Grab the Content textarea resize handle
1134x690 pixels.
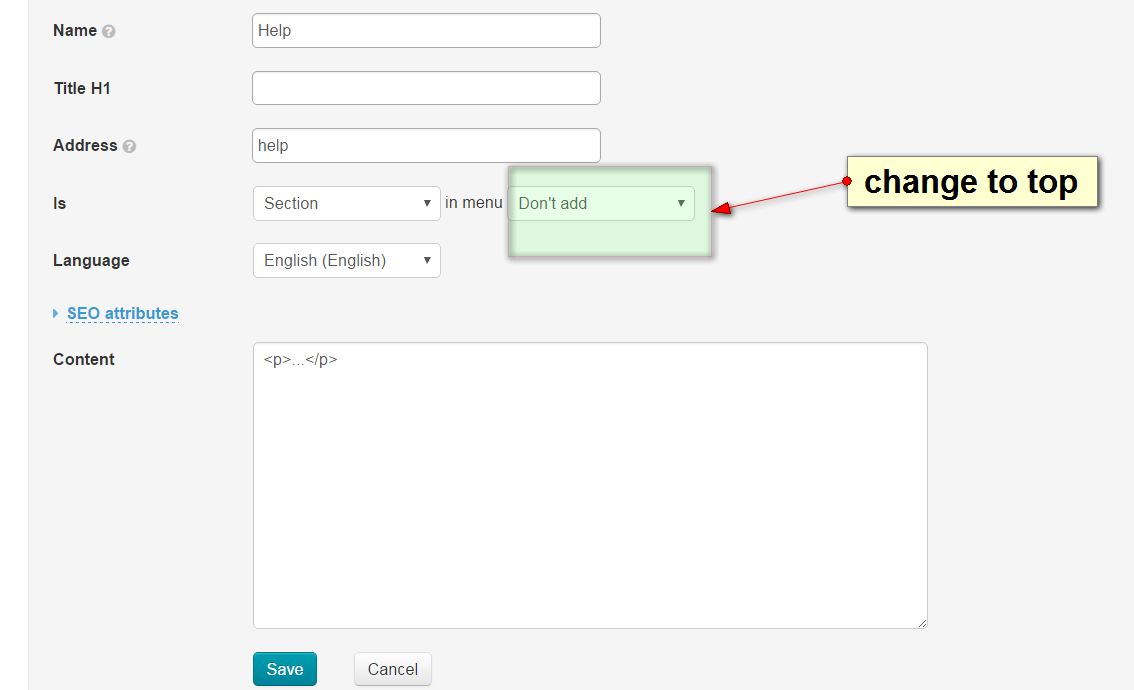(x=921, y=622)
